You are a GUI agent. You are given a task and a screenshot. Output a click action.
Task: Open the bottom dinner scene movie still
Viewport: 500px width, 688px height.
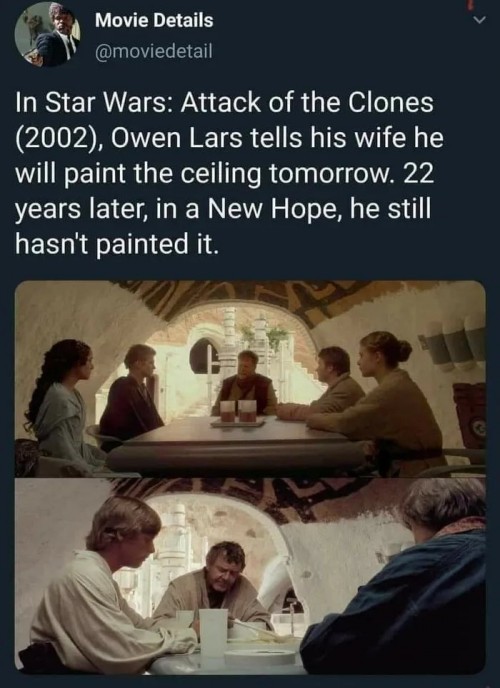(250, 576)
